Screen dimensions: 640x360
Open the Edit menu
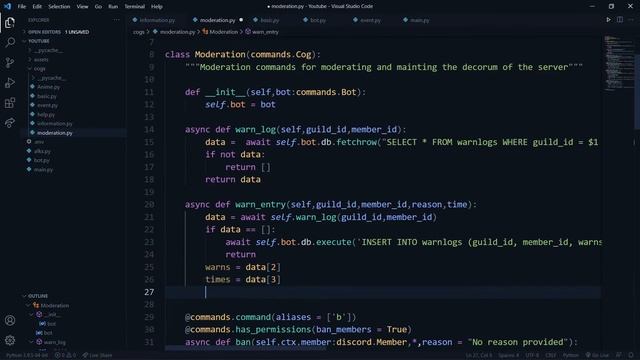(x=37, y=7)
